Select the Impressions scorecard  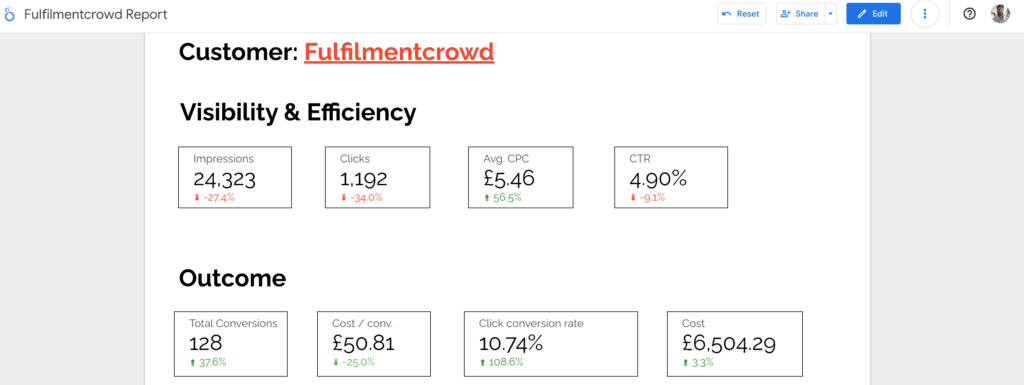click(235, 177)
